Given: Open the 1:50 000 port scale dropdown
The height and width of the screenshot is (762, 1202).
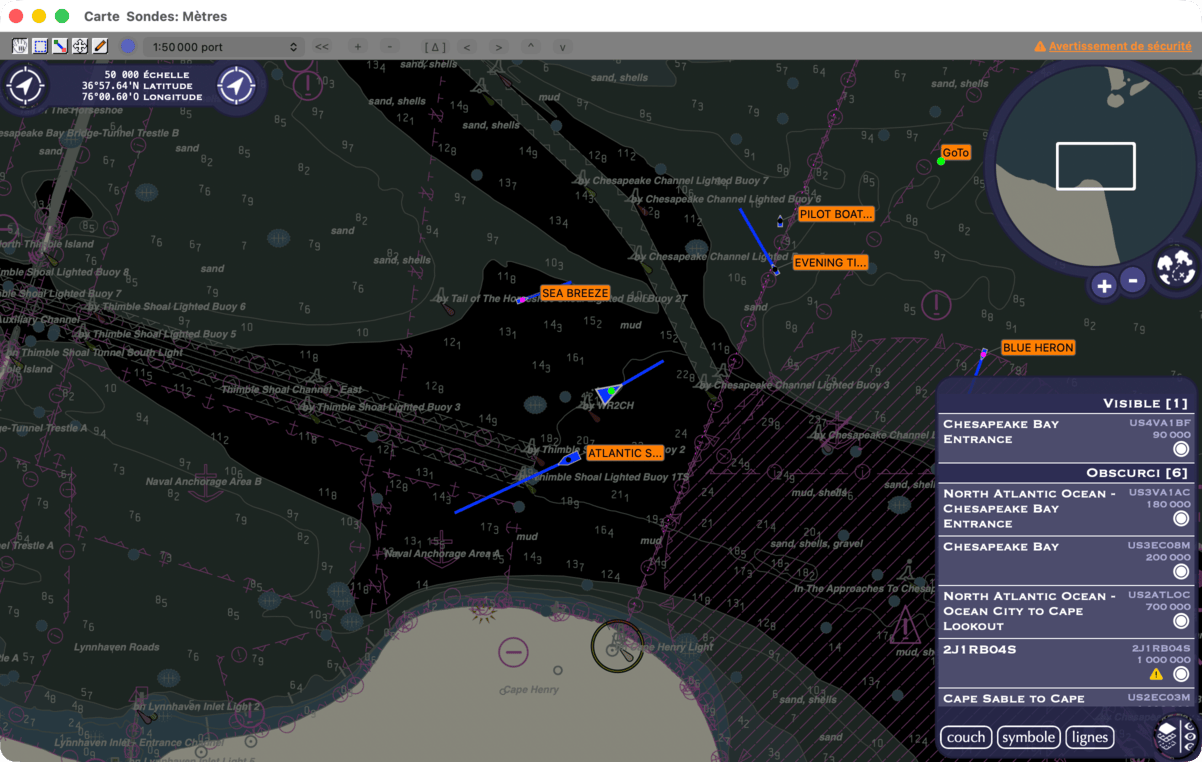Looking at the screenshot, I should 223,47.
